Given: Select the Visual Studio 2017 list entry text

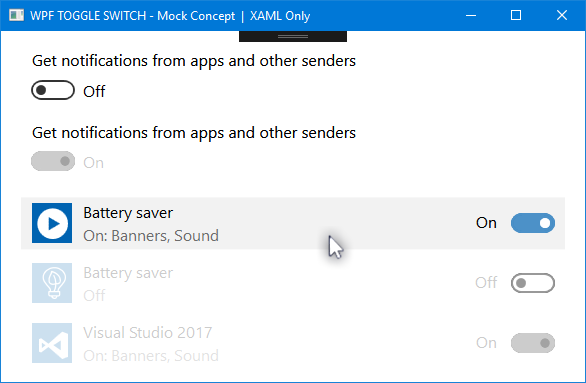Looking at the screenshot, I should click(x=148, y=333).
